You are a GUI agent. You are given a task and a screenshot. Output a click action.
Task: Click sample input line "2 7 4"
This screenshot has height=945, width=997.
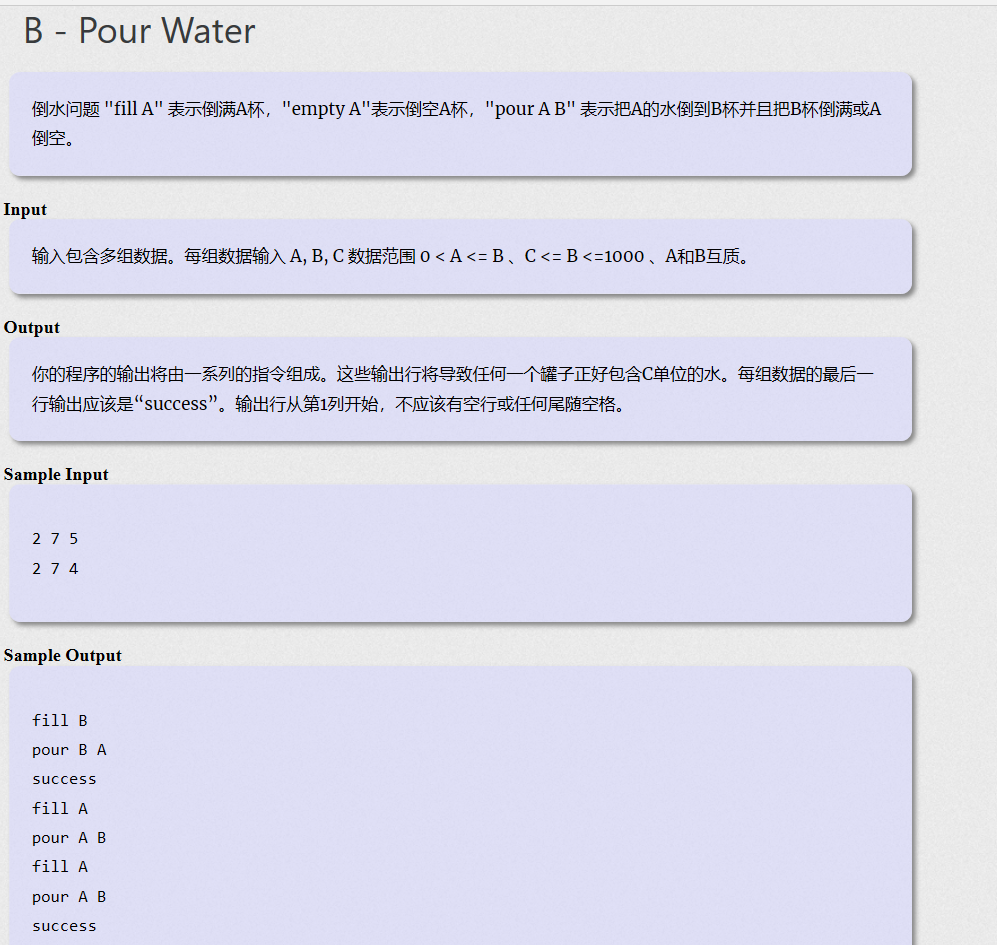point(55,569)
